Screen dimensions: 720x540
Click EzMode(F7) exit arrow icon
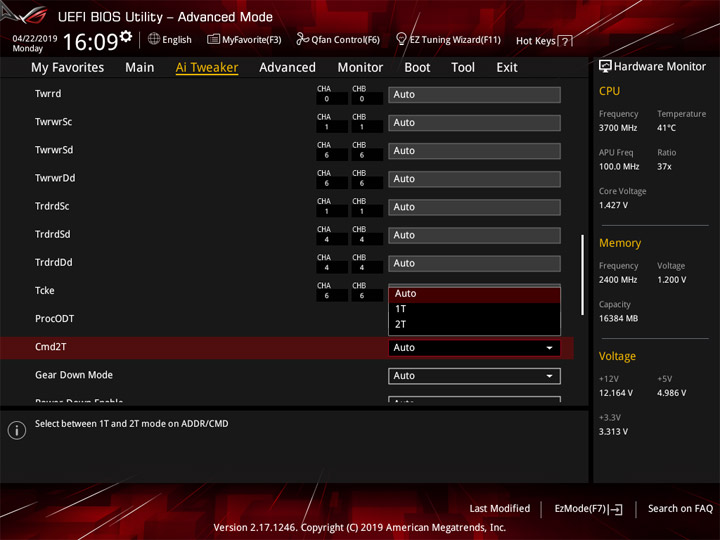click(616, 509)
